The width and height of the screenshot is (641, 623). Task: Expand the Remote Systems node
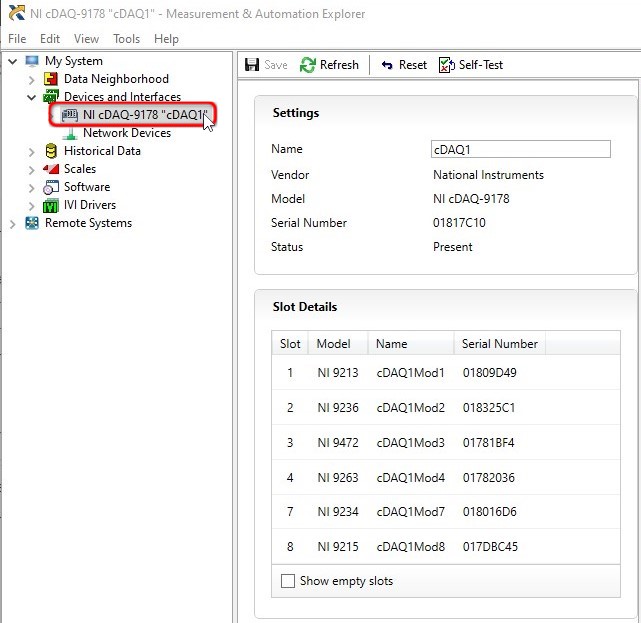[x=13, y=224]
